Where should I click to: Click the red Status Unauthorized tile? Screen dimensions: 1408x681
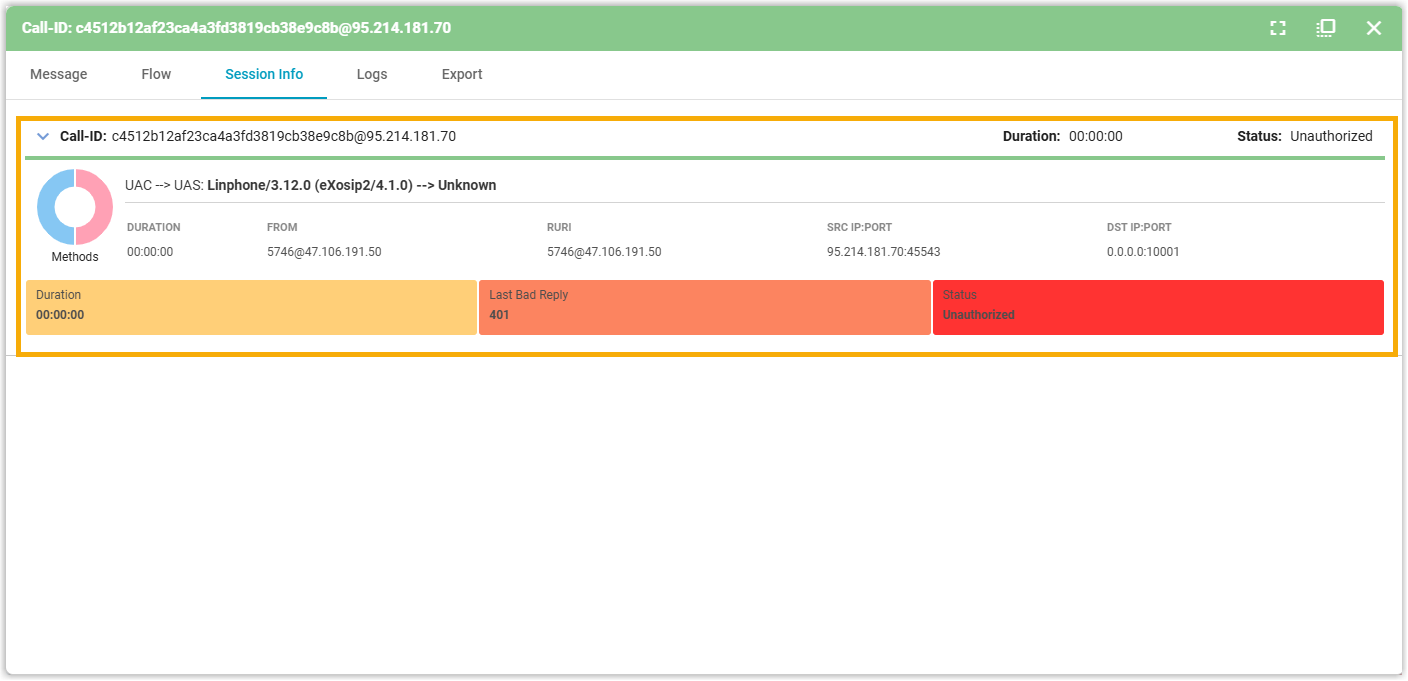pyautogui.click(x=1157, y=307)
